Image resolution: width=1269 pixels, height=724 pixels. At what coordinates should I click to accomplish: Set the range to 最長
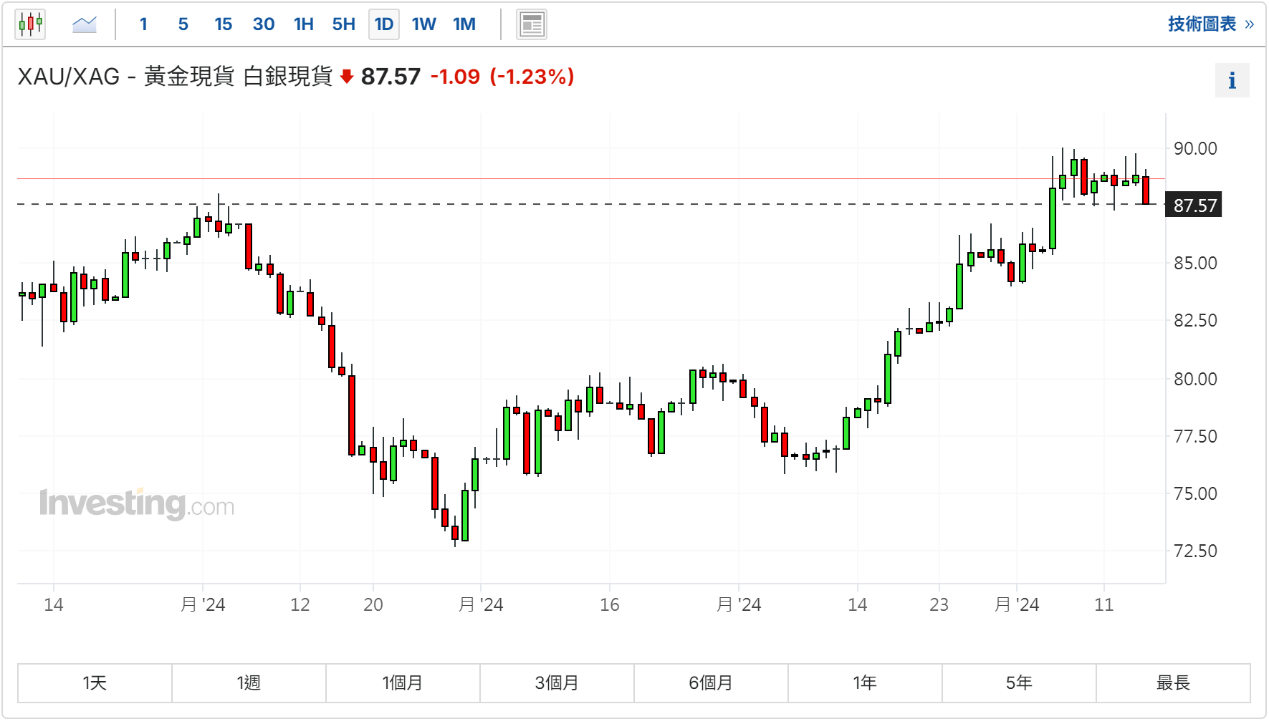pyautogui.click(x=1173, y=683)
